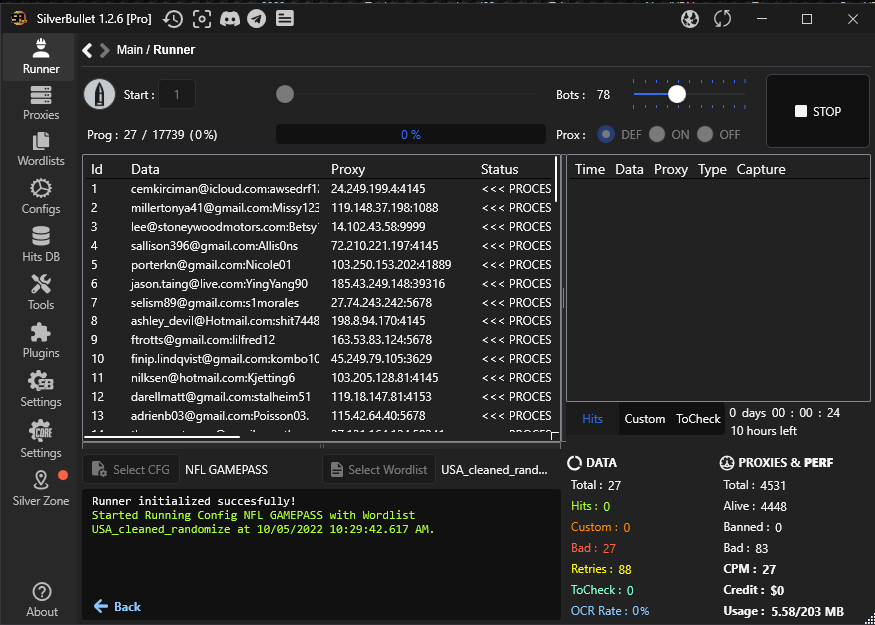Open the Proxies section in the sidebar
875x625 pixels.
(x=41, y=103)
